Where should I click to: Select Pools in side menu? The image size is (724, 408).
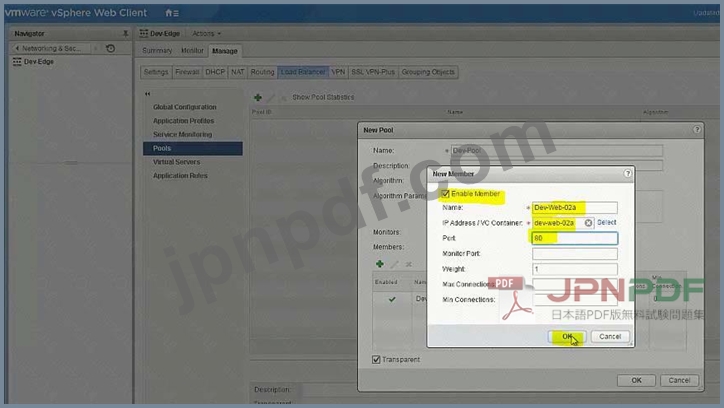point(193,148)
